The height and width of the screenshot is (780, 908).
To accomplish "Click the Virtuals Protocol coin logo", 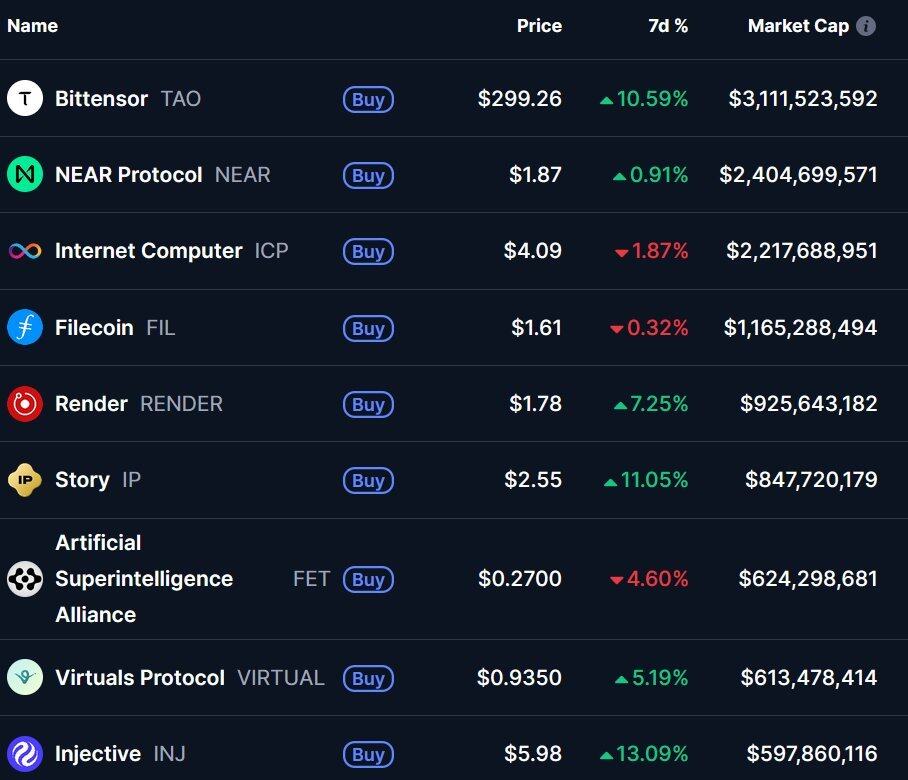I will pyautogui.click(x=25, y=677).
